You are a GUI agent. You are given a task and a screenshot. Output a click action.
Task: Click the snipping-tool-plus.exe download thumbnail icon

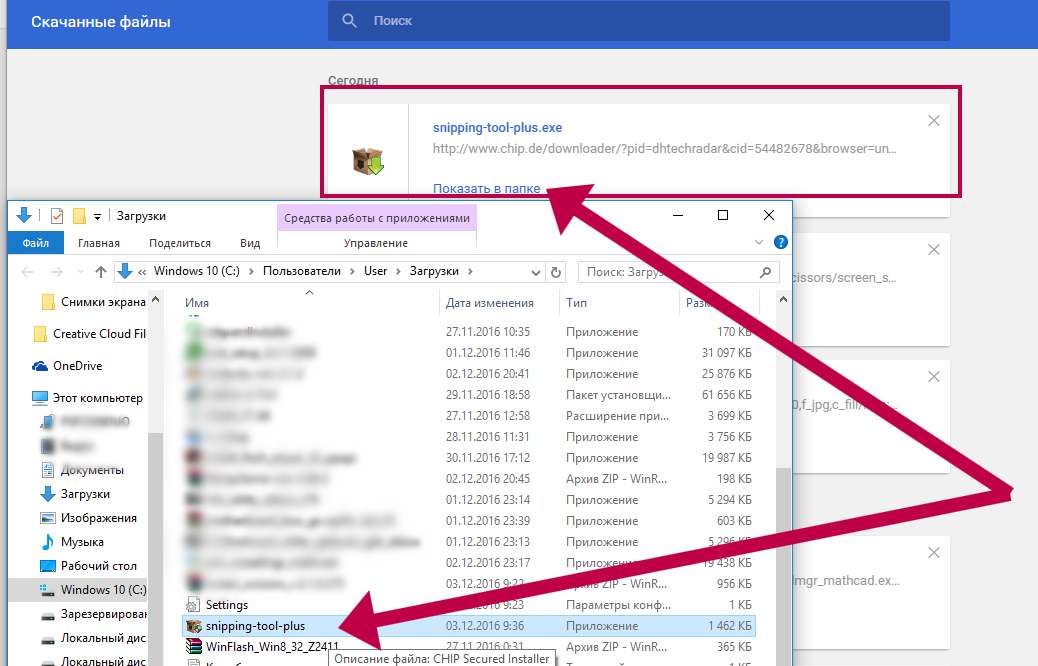[367, 160]
